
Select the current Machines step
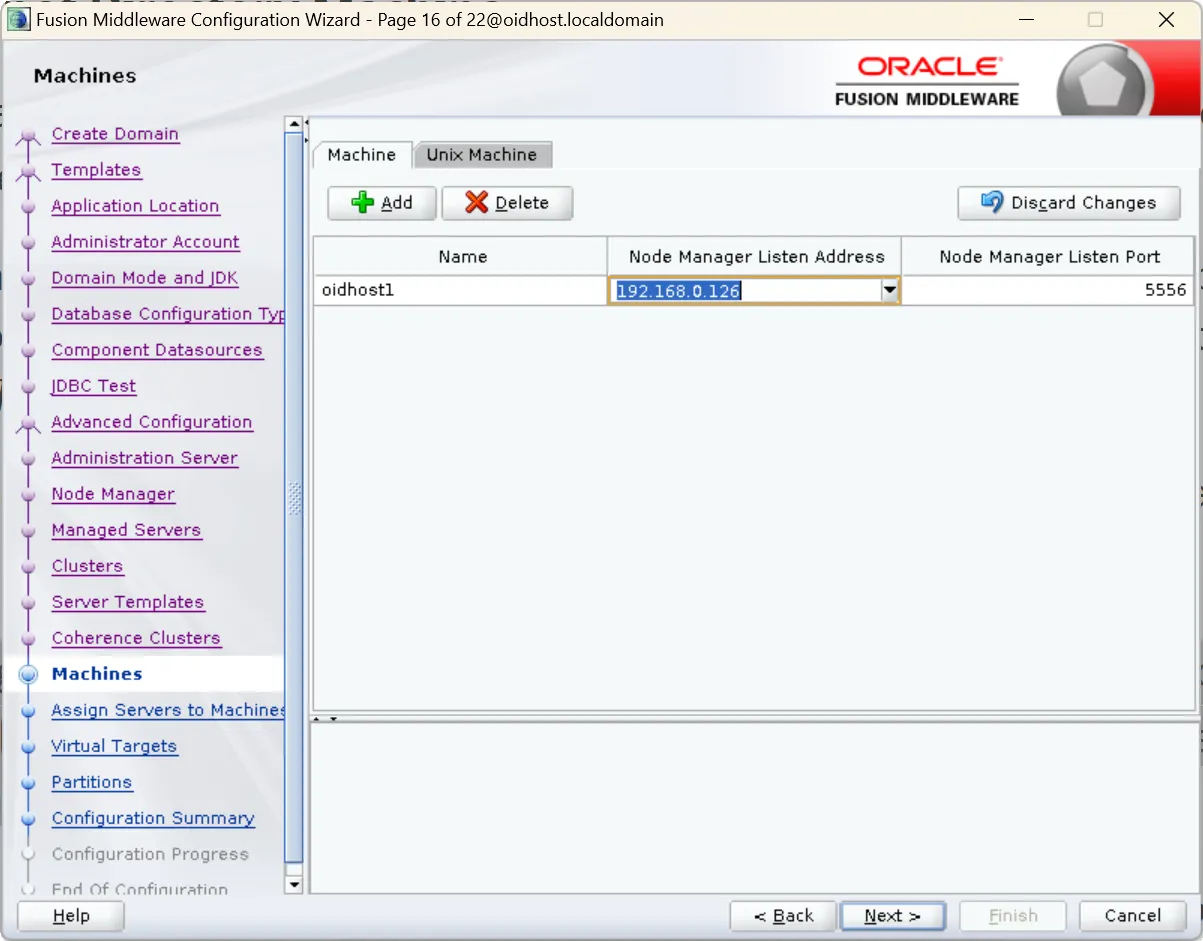click(x=97, y=674)
